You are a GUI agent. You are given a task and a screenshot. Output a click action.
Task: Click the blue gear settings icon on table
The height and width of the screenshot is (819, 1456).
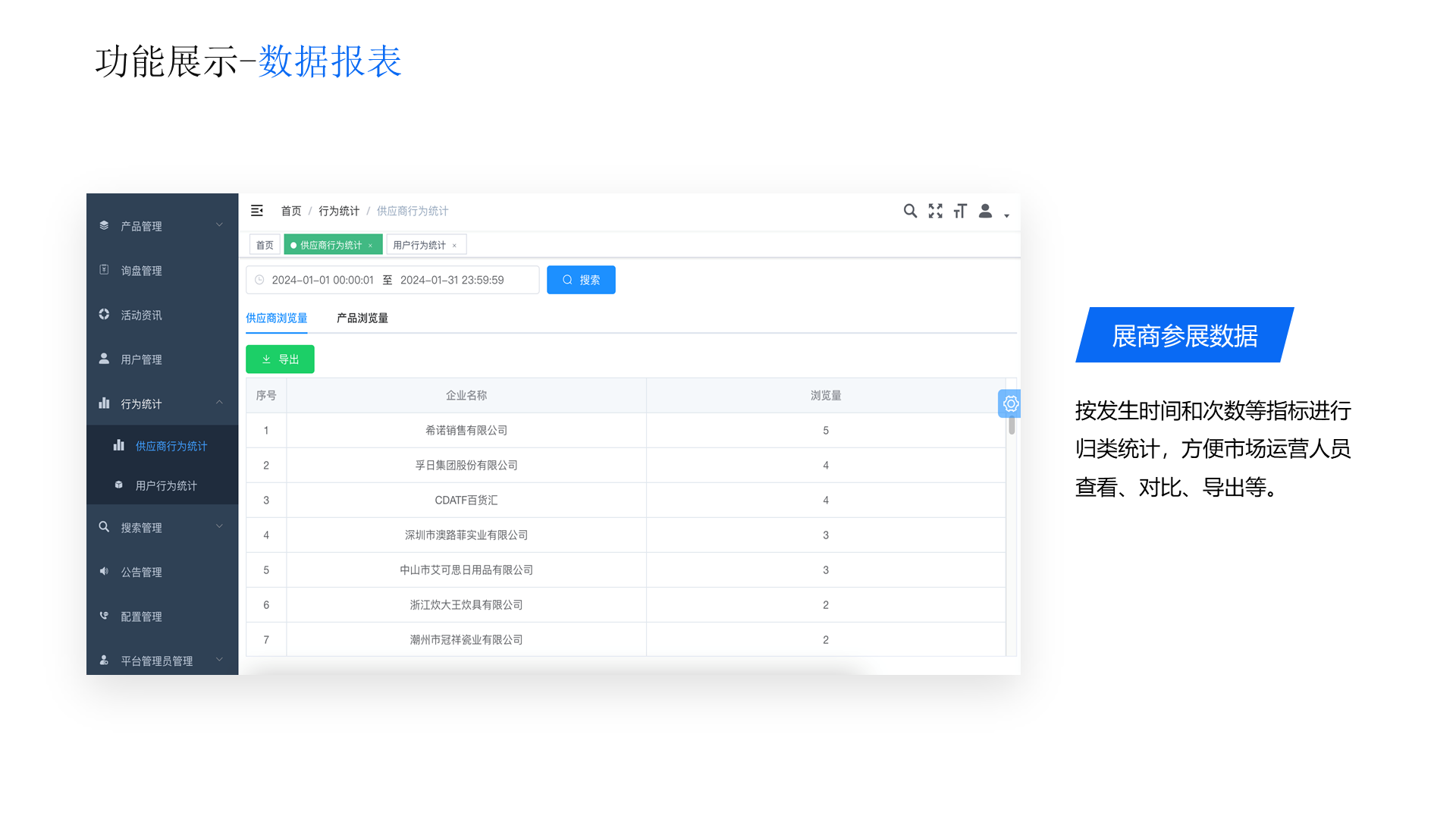[1009, 403]
